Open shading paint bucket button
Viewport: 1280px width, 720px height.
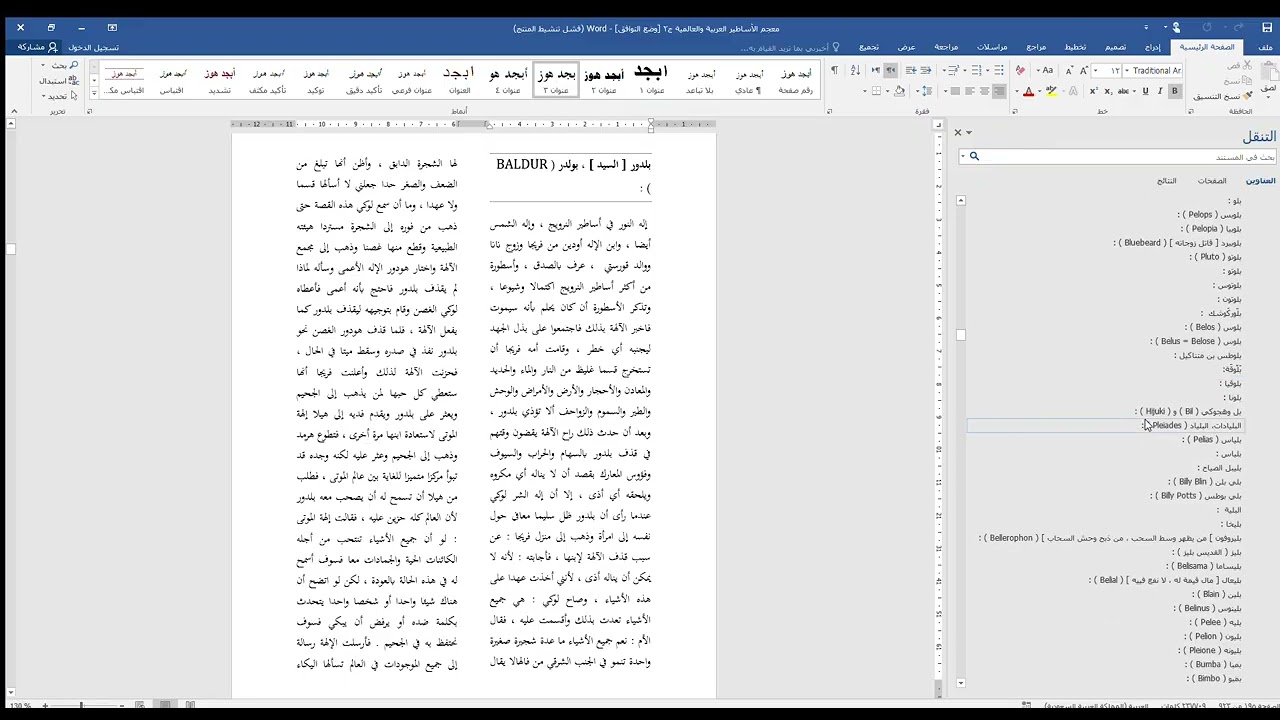pyautogui.click(x=899, y=91)
